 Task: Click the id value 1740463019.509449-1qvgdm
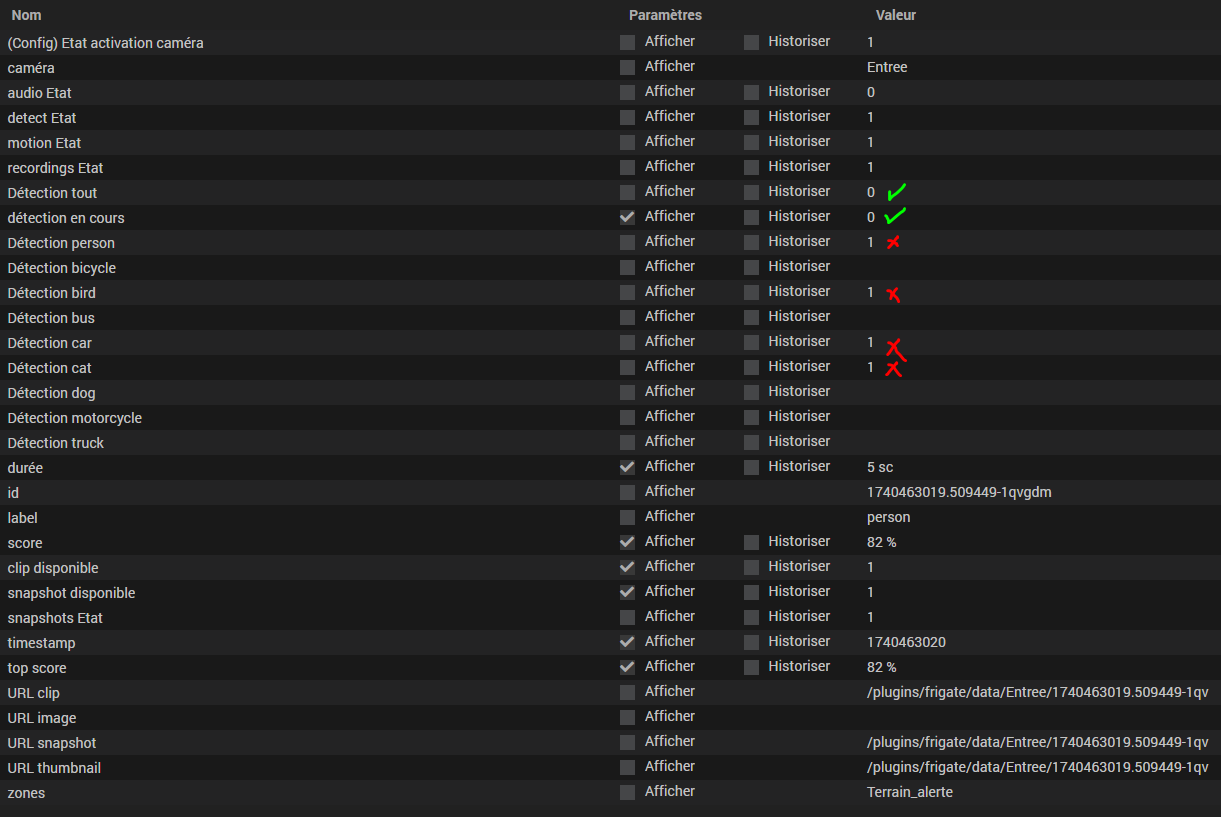[x=959, y=492]
